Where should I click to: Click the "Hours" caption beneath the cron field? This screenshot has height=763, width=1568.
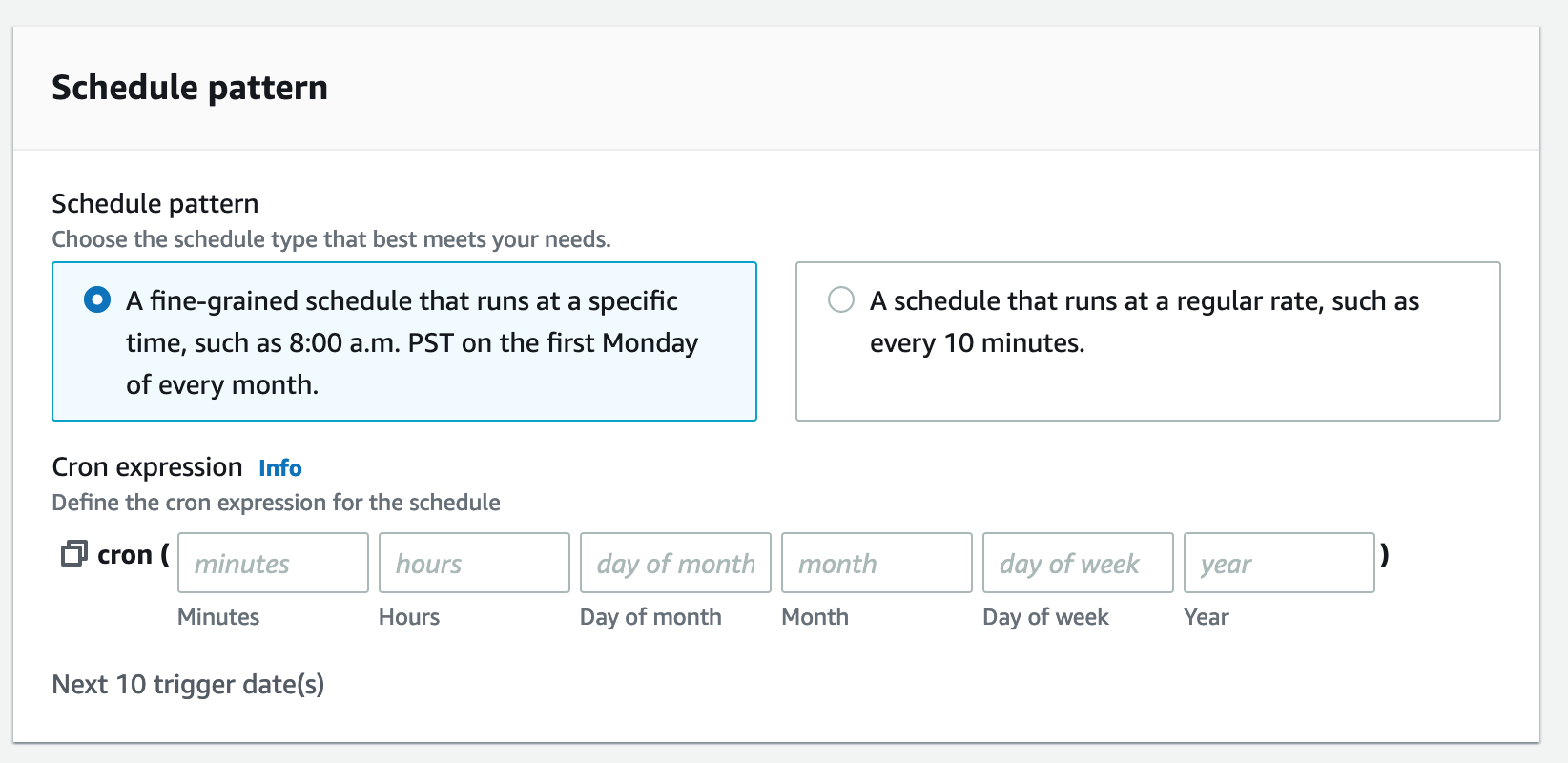[409, 617]
